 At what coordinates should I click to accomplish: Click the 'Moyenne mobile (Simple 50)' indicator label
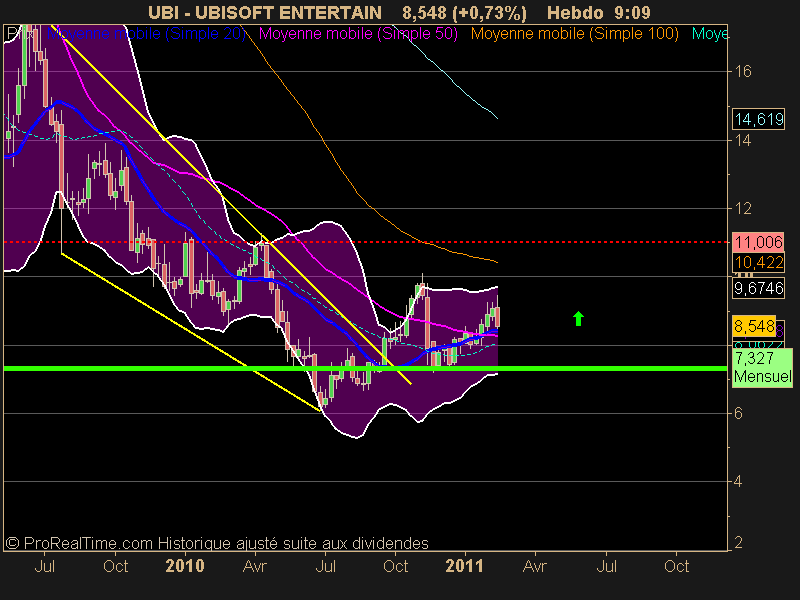coord(358,34)
